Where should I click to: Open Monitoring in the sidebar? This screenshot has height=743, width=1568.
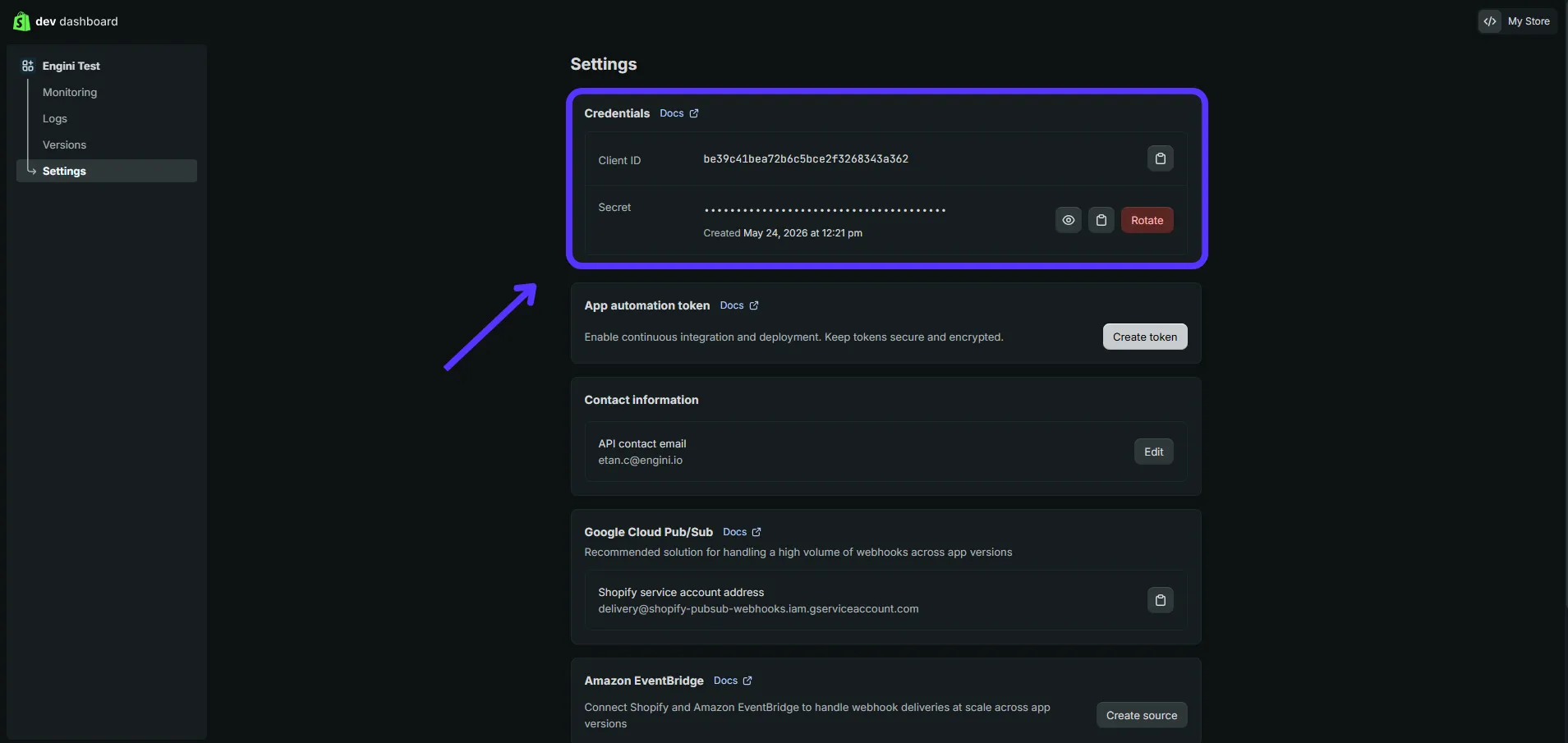coord(70,92)
